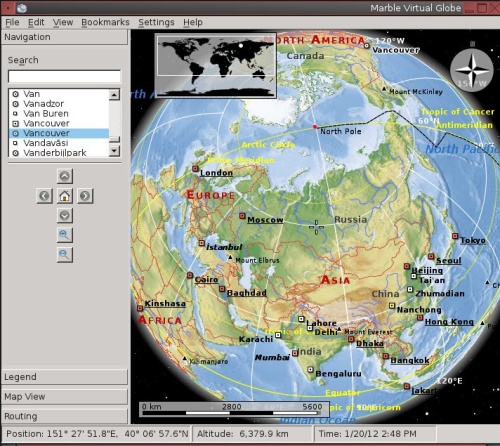The width and height of the screenshot is (500, 446).
Task: Click the Mount Elbrus mountain marker
Action: pos(230,257)
